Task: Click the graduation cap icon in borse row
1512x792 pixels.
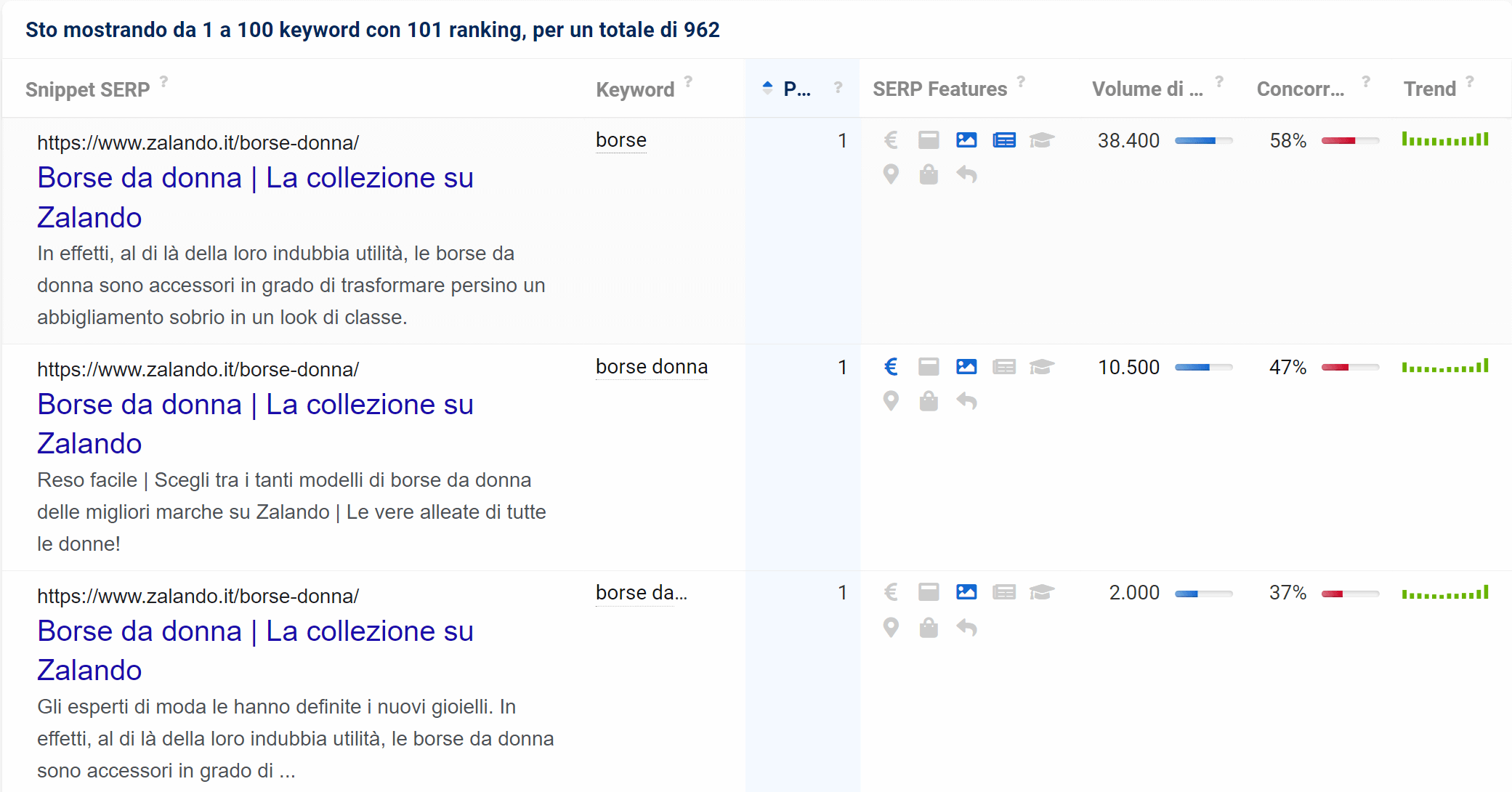Action: 1042,140
